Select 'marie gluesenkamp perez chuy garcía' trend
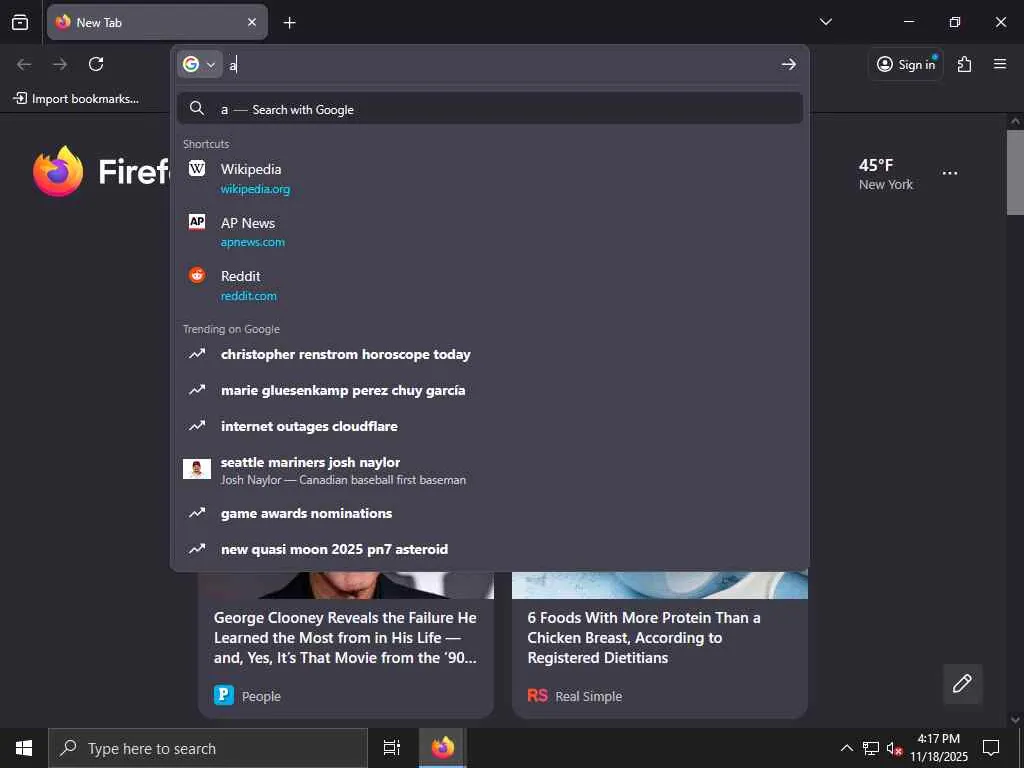 click(490, 391)
